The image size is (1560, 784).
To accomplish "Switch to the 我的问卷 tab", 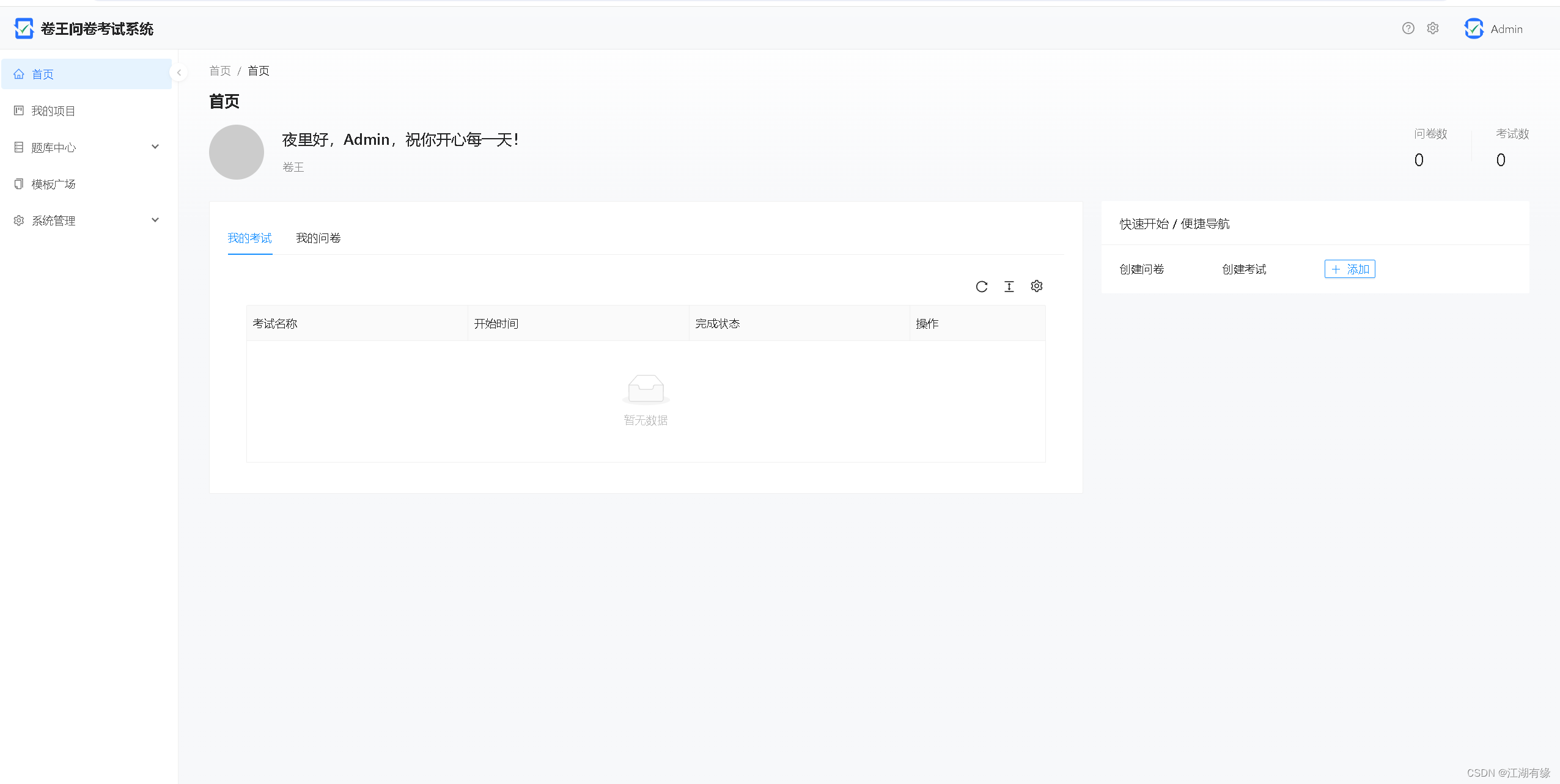I will (318, 238).
